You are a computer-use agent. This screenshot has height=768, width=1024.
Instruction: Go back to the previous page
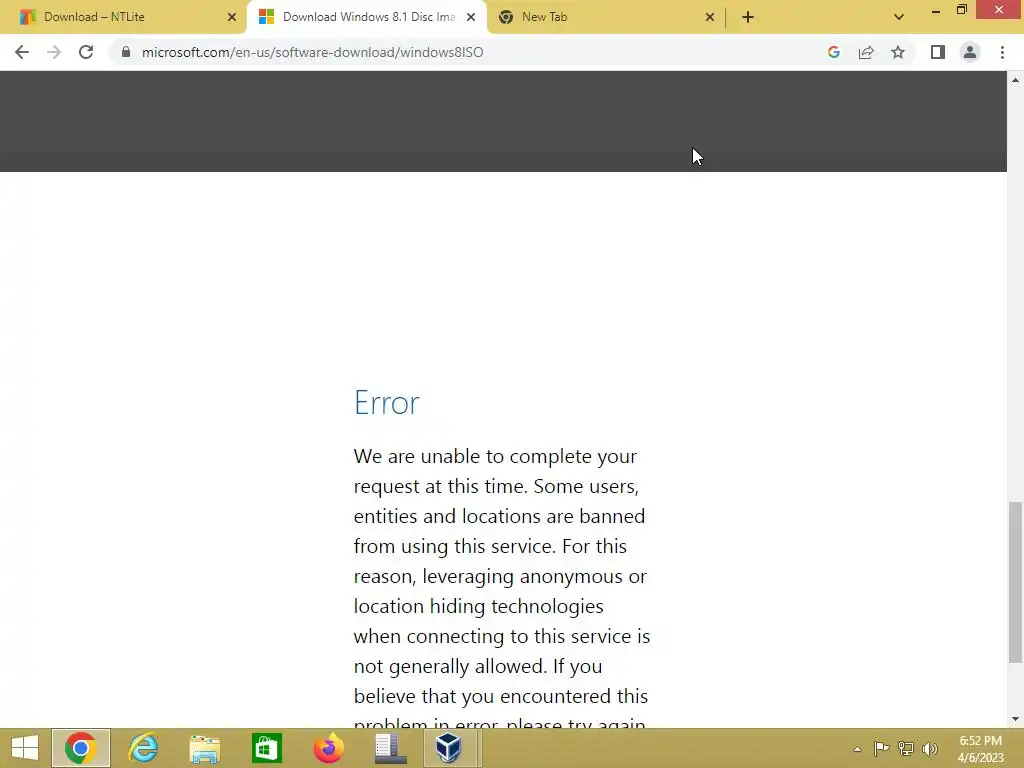pos(22,52)
